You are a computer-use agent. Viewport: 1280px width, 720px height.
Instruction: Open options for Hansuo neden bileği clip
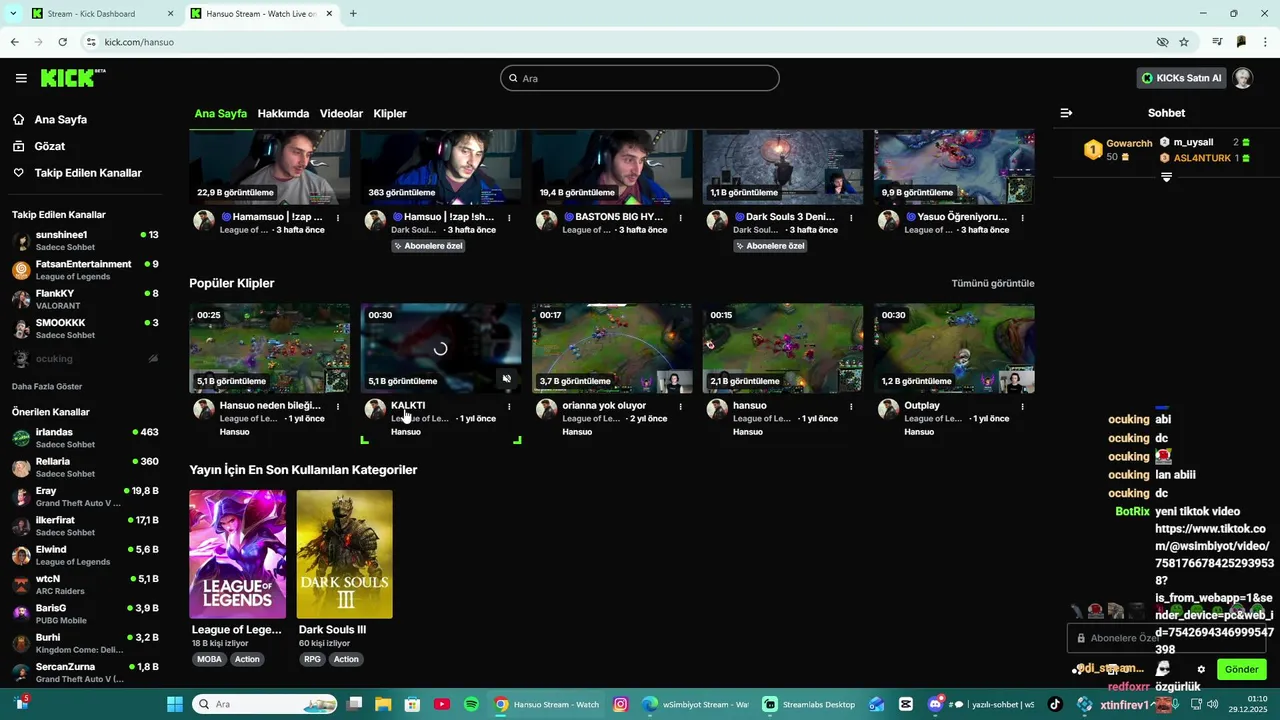(338, 406)
